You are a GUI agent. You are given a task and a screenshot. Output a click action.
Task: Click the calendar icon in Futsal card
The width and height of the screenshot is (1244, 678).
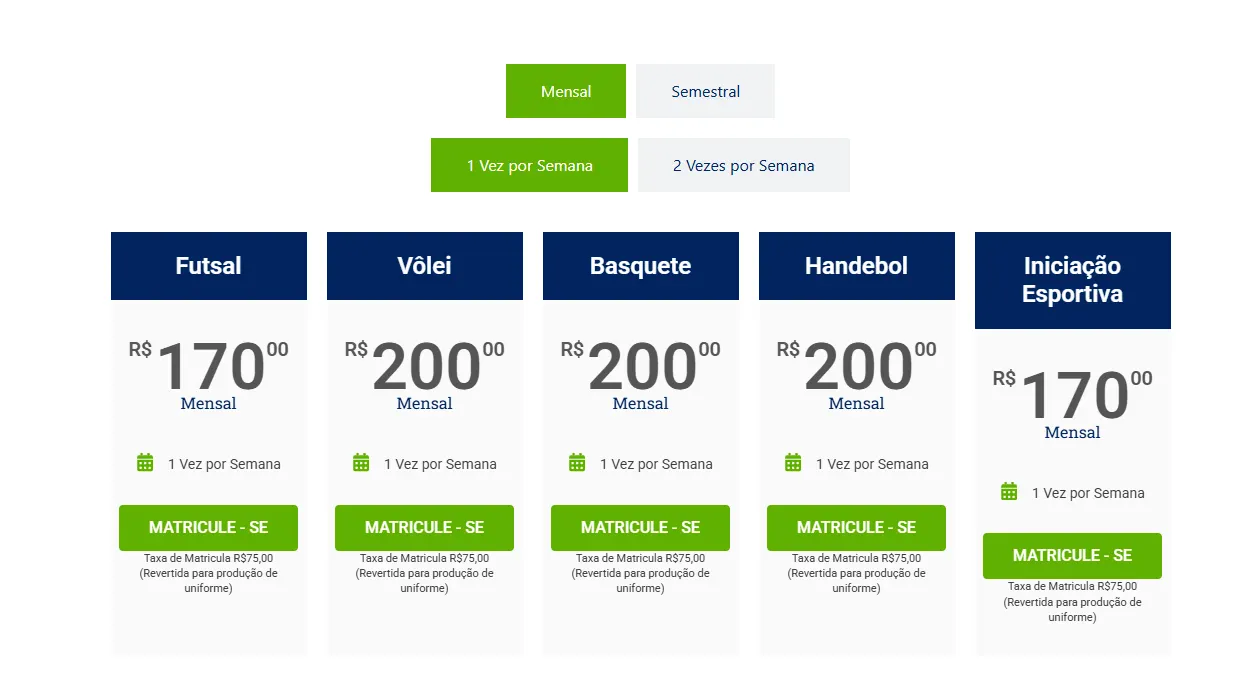click(x=145, y=462)
